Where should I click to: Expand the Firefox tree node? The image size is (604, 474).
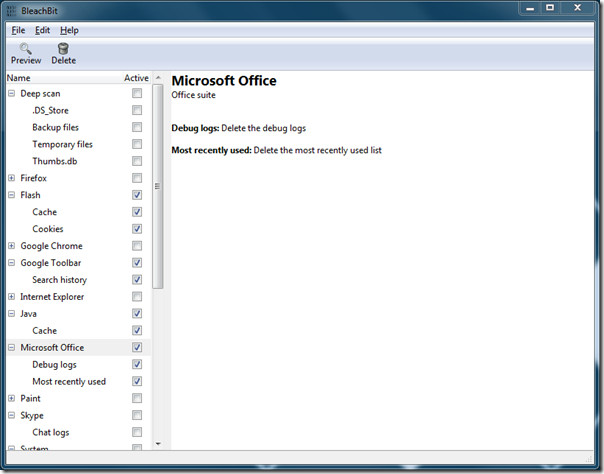click(12, 178)
